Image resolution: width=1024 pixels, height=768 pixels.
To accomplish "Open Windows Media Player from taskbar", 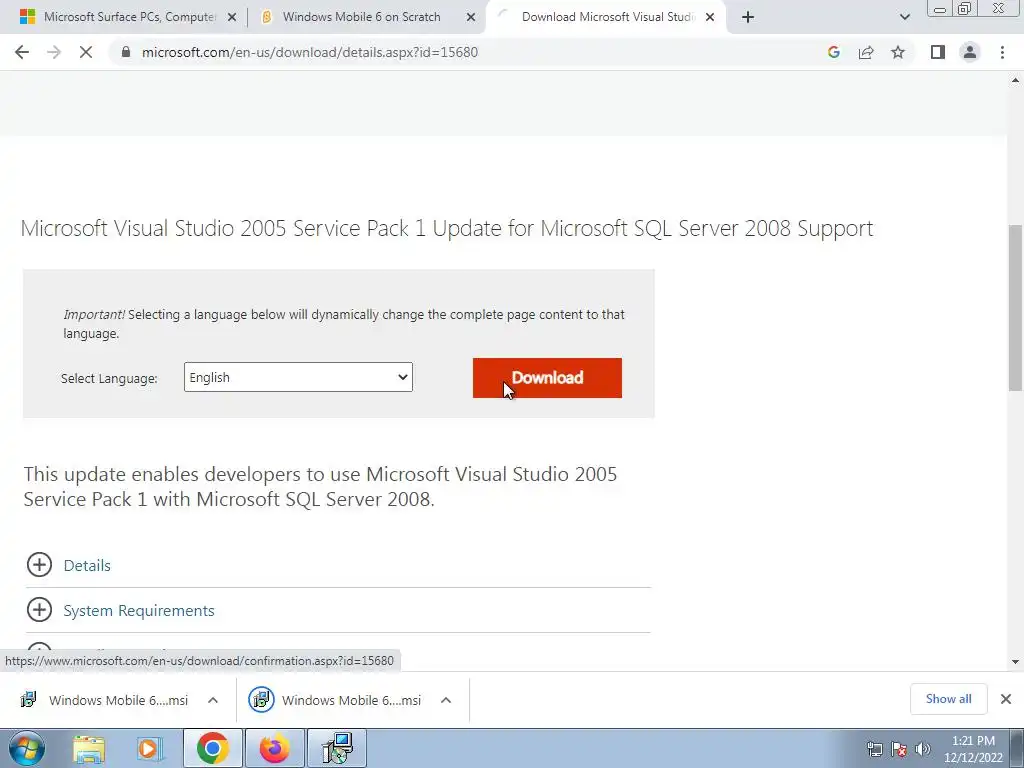I will 150,748.
